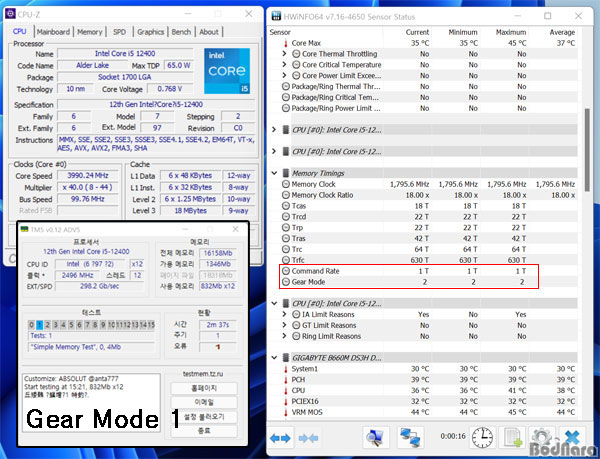Click the 0:00:16 elapsed time readout

pyautogui.click(x=453, y=436)
